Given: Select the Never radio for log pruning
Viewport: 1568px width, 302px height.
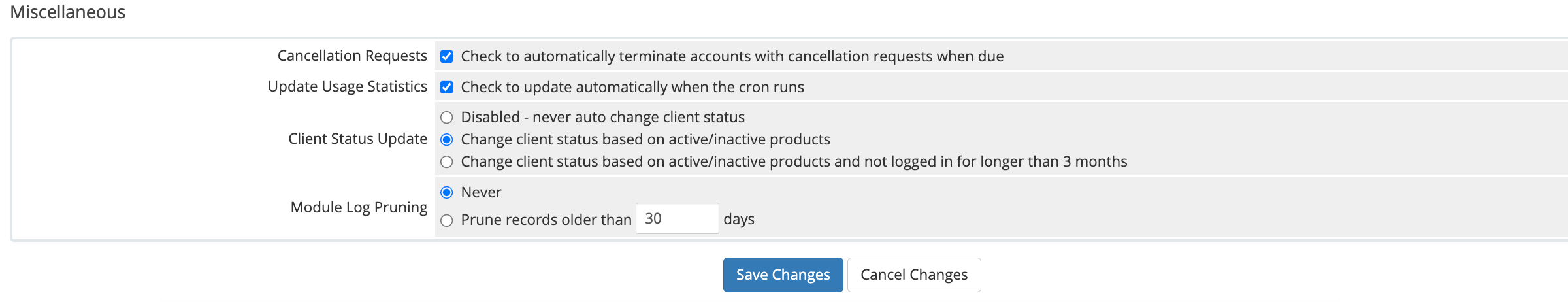Looking at the screenshot, I should click(x=447, y=192).
